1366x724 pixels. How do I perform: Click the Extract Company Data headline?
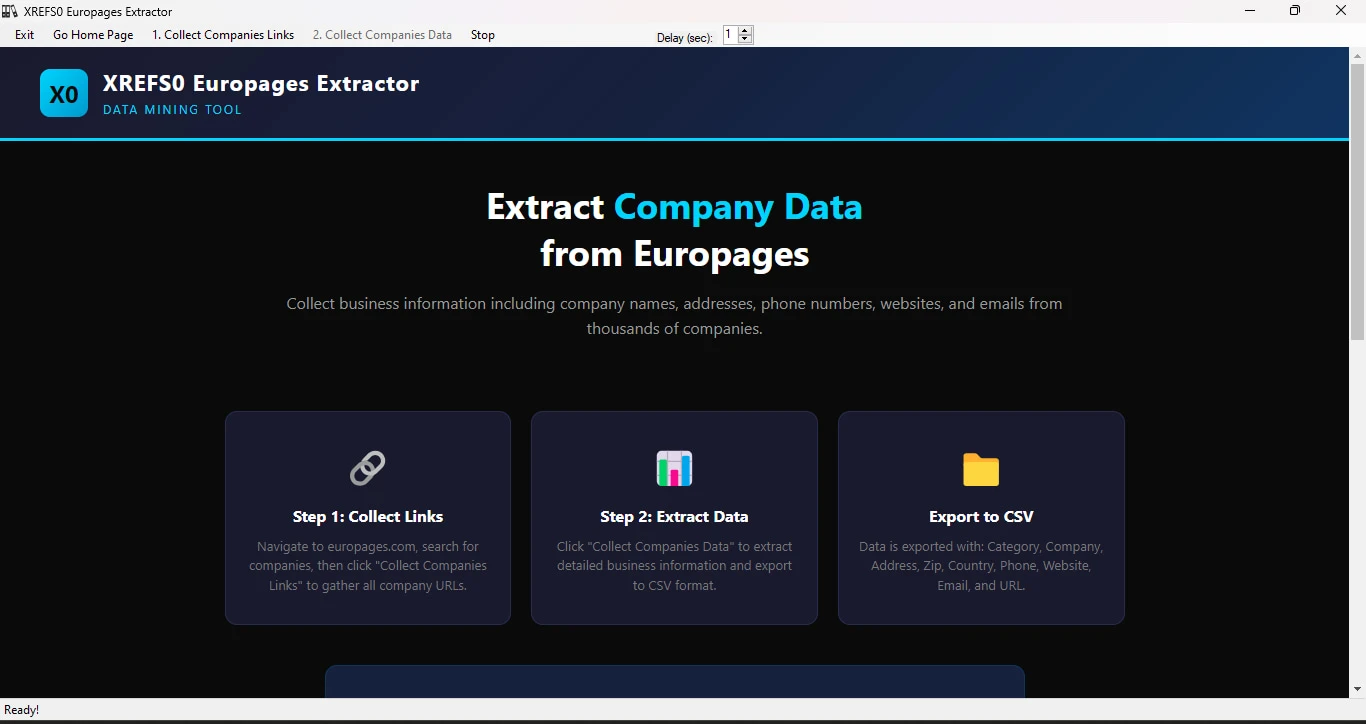pyautogui.click(x=674, y=230)
